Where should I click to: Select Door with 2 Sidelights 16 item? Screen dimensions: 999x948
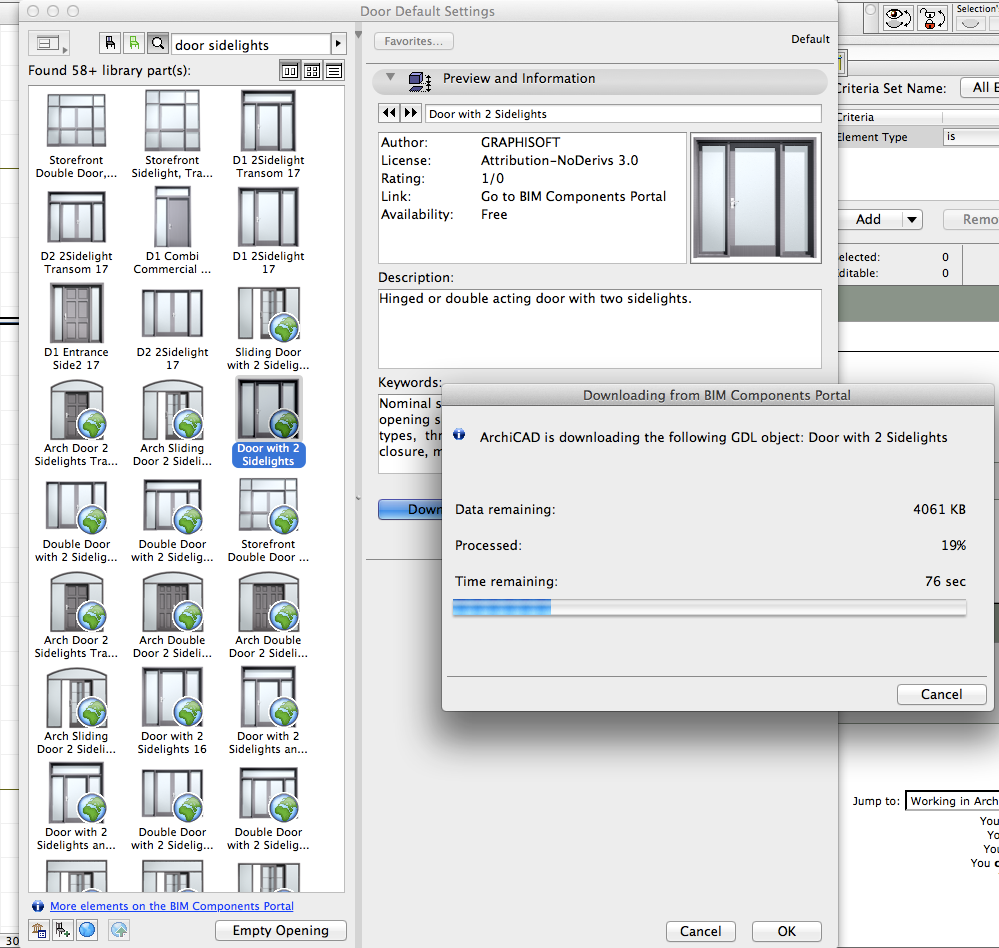tap(172, 712)
